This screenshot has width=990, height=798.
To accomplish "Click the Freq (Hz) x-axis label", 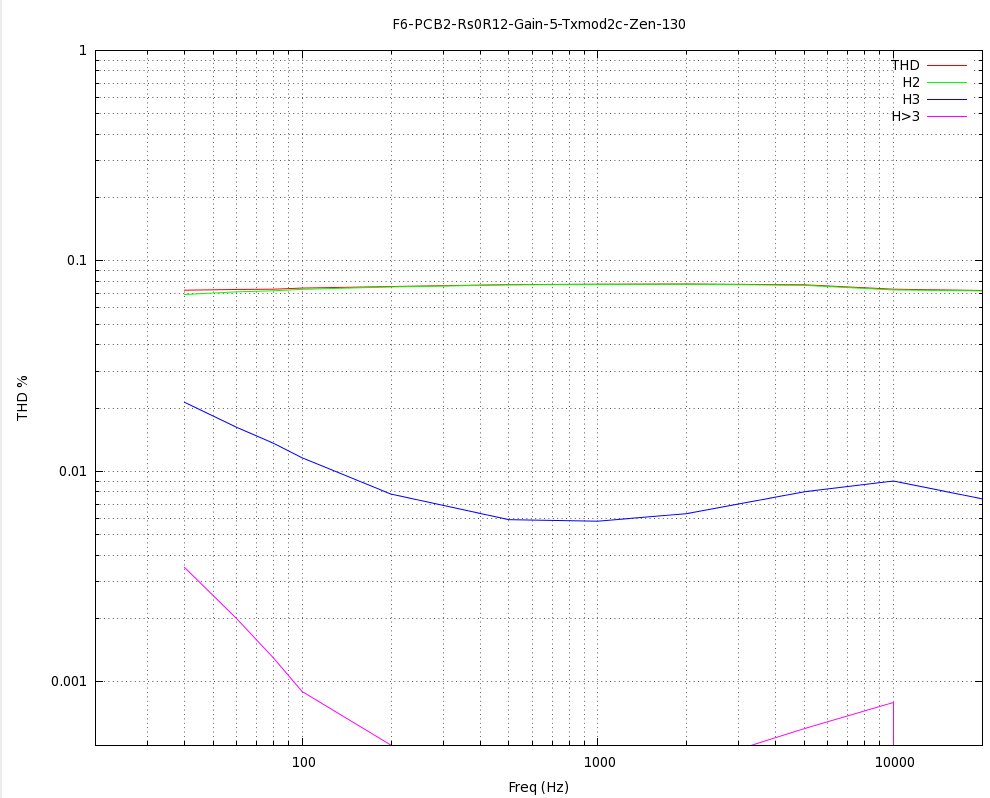I will pyautogui.click(x=539, y=787).
